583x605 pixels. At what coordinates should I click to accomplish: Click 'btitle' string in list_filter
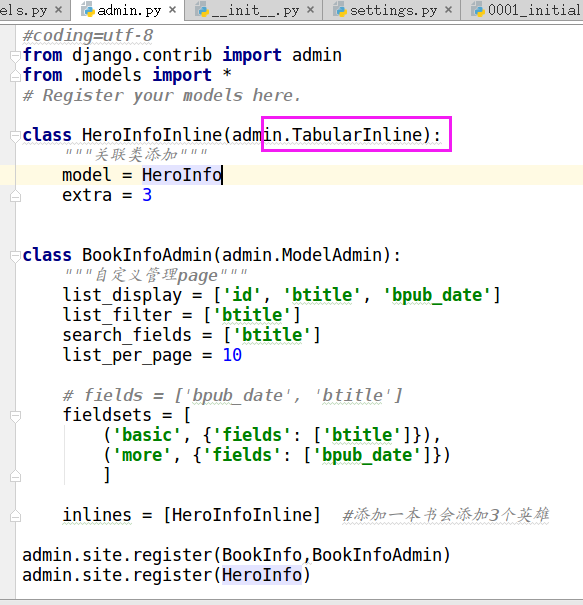(x=252, y=315)
